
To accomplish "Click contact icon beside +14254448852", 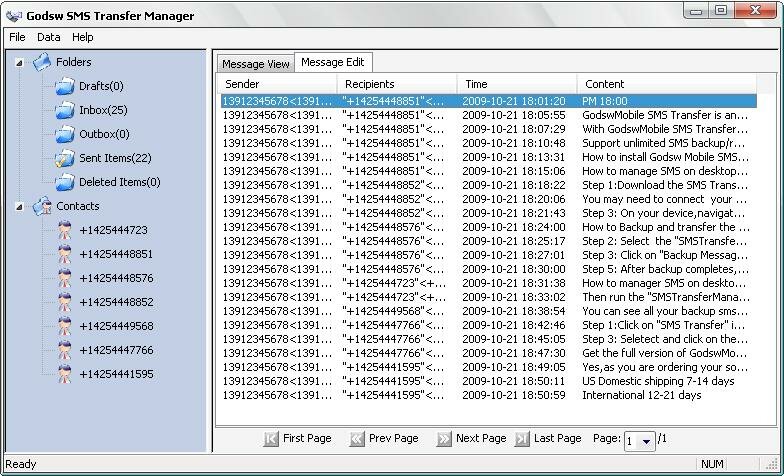I will click(65, 302).
